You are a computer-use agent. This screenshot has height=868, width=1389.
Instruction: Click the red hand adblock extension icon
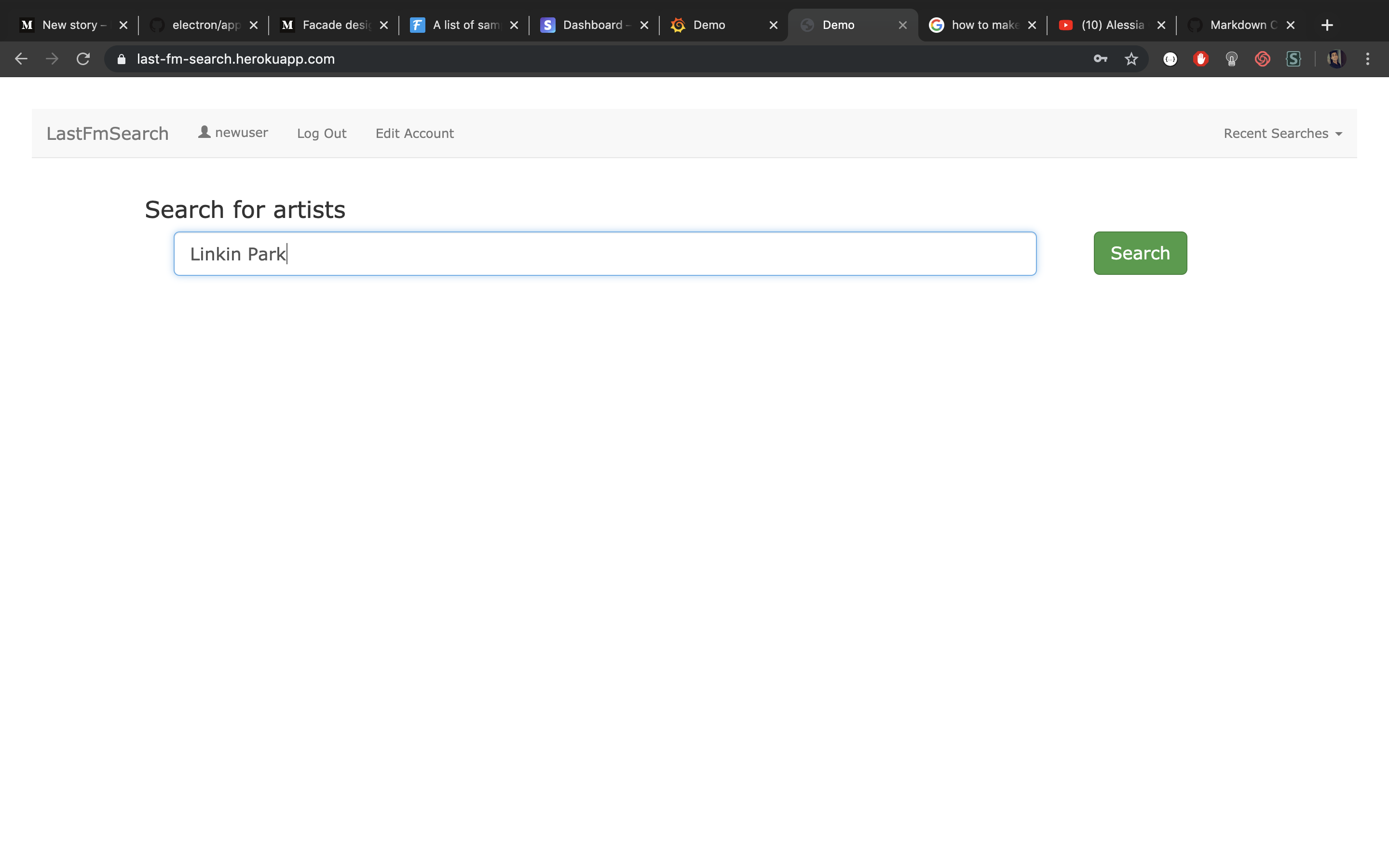pos(1200,58)
